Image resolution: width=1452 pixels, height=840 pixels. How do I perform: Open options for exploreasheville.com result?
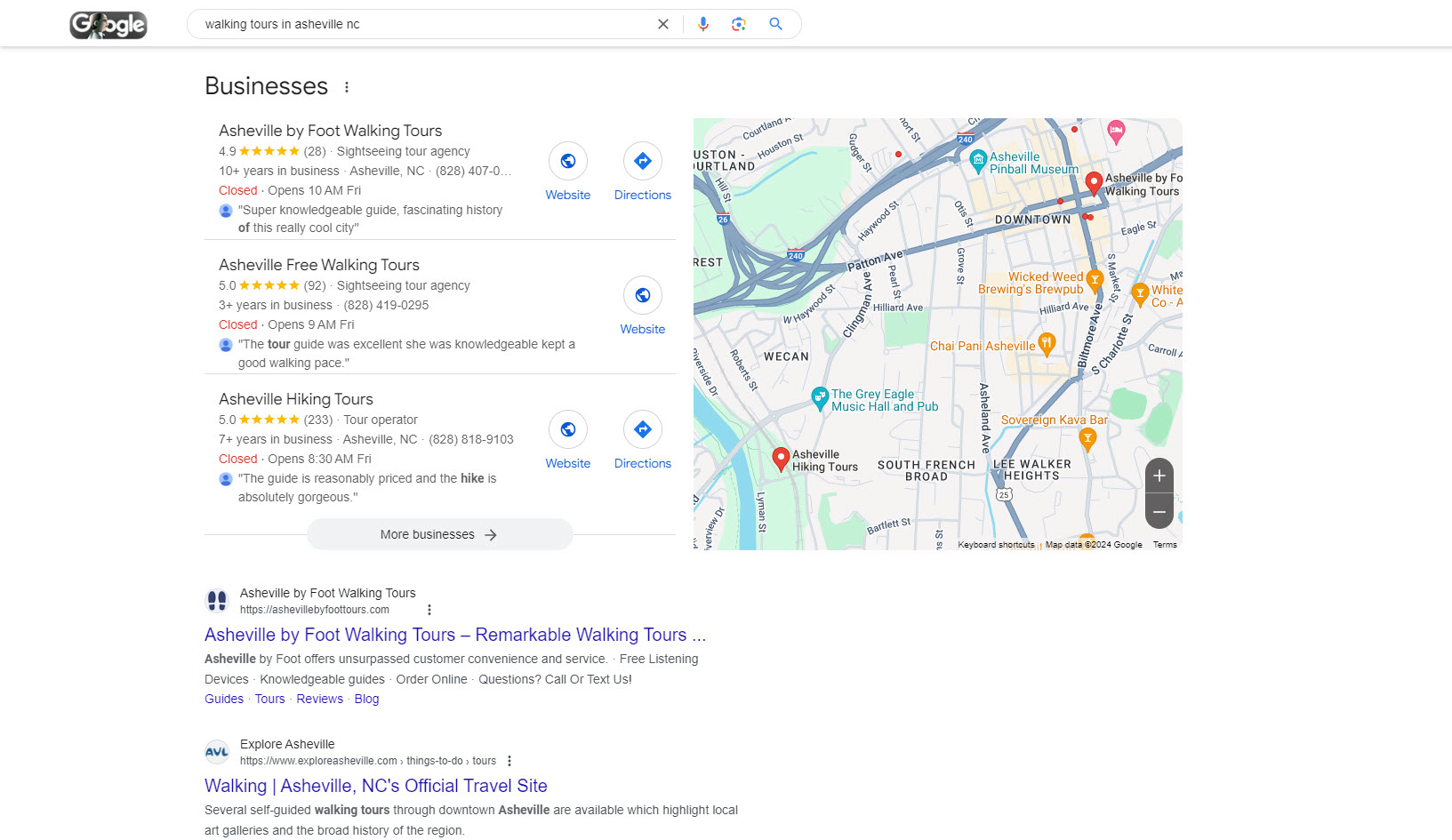pos(509,761)
